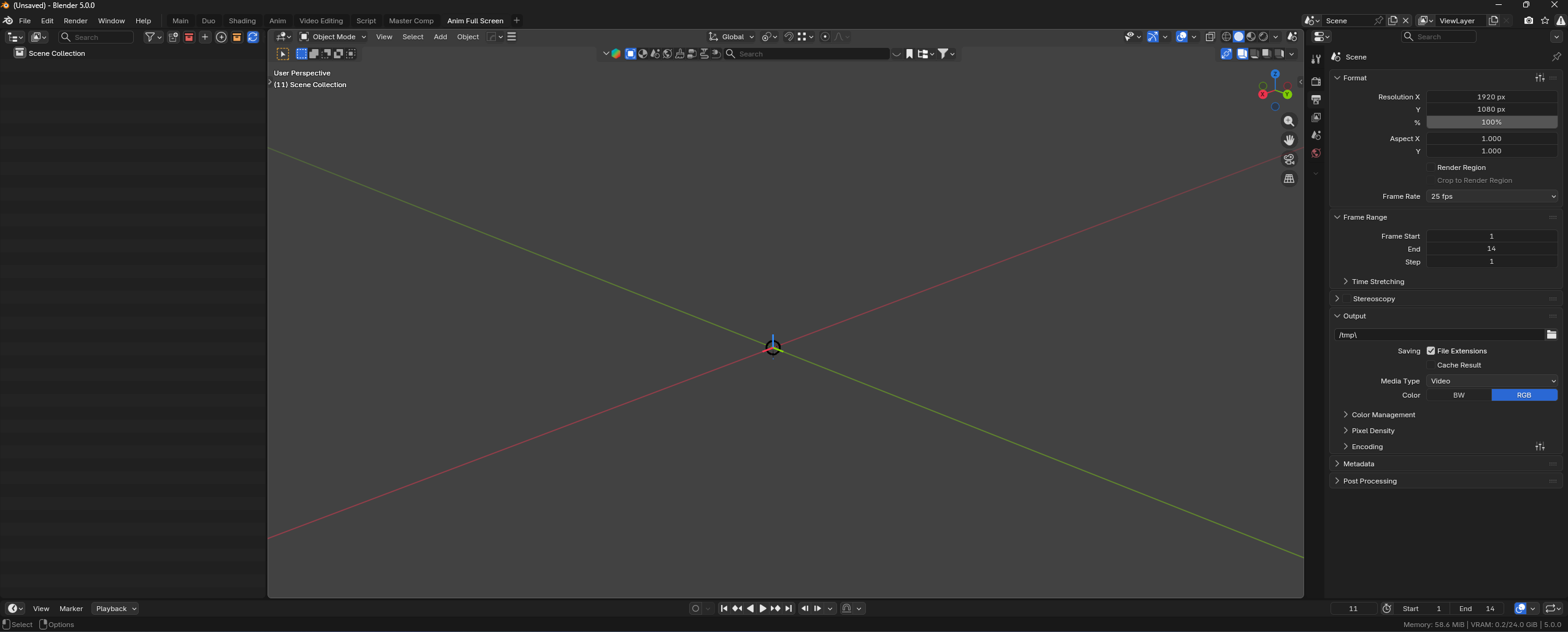1568x632 pixels.
Task: Open the Media Type Video dropdown
Action: click(1492, 381)
